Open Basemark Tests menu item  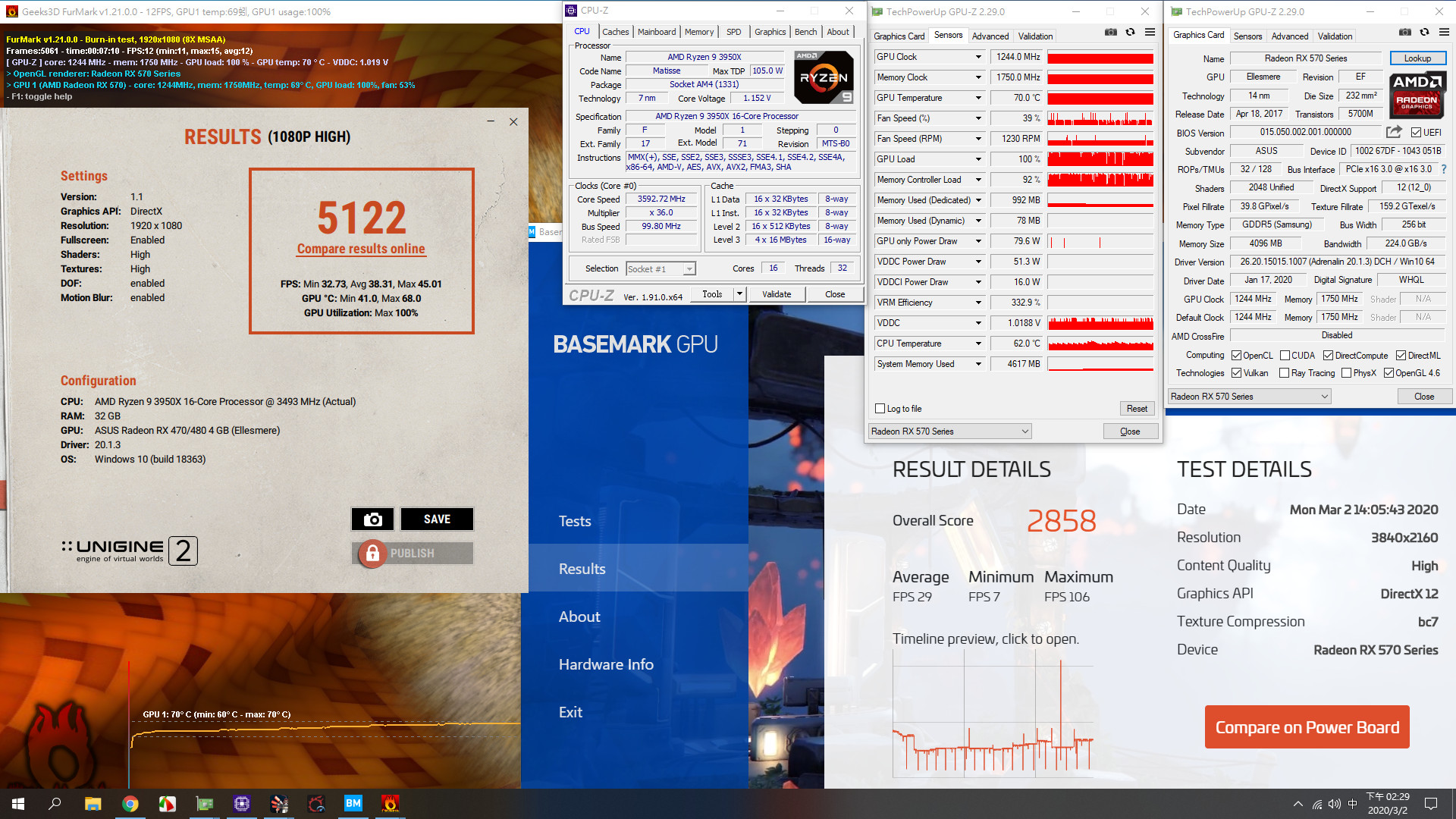[x=575, y=521]
